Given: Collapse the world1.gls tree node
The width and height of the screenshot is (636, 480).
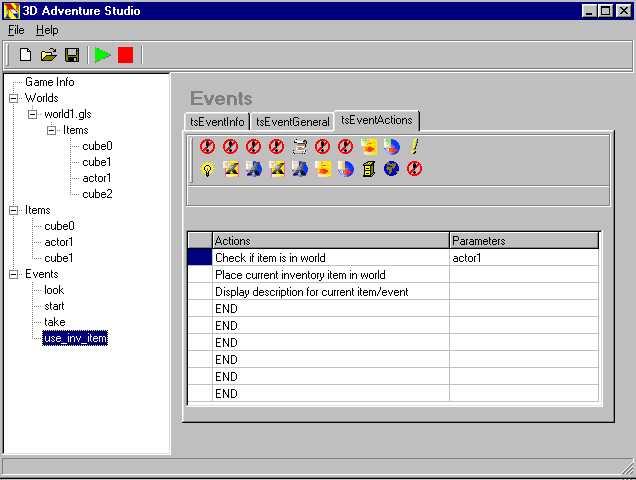Looking at the screenshot, I should [x=33, y=114].
